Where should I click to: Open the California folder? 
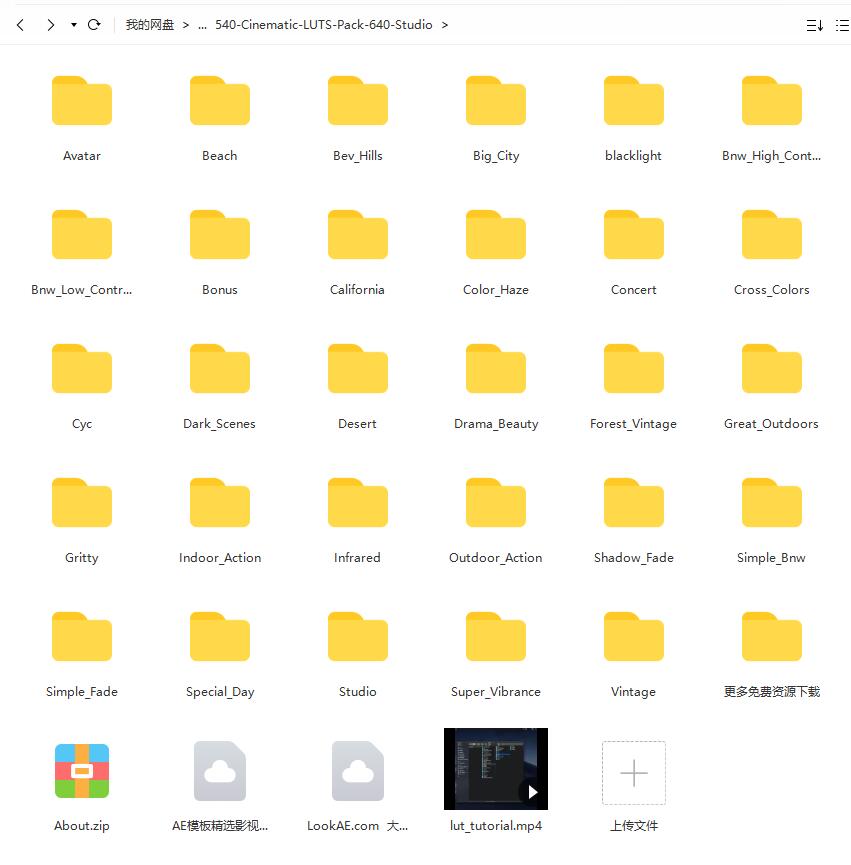(x=358, y=235)
